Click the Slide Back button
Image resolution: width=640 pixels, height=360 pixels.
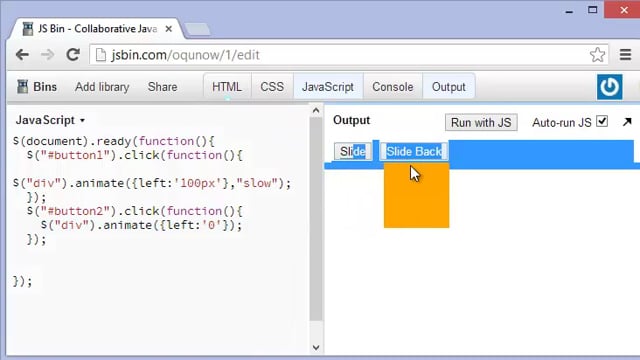[x=414, y=151]
